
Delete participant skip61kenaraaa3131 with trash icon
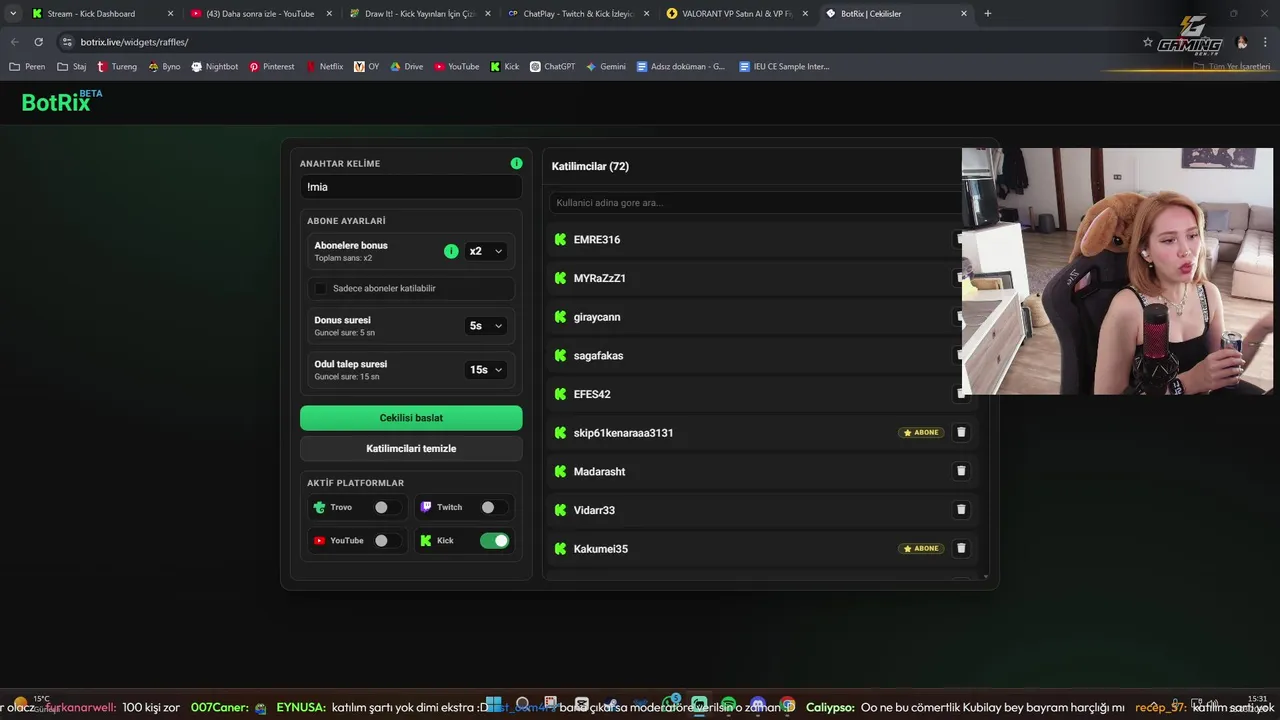[961, 432]
